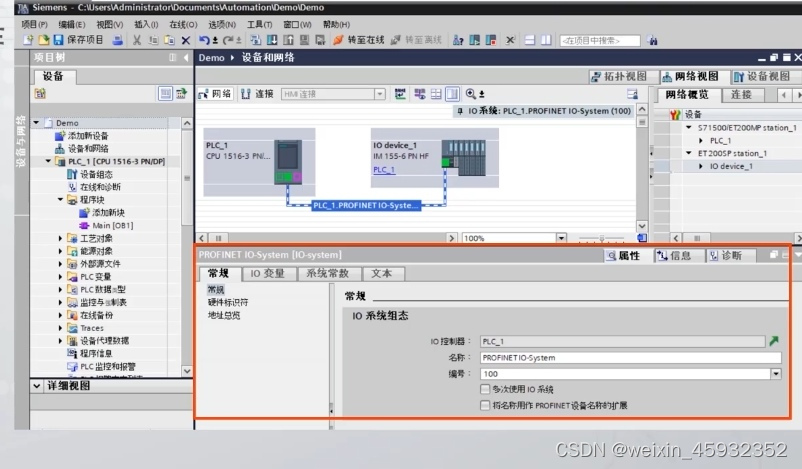Click the new project icon in toolbar
Image resolution: width=802 pixels, height=469 pixels.
pos(28,40)
